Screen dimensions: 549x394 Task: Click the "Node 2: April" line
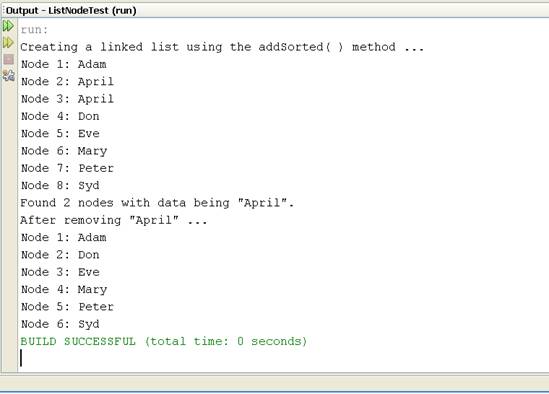67,82
